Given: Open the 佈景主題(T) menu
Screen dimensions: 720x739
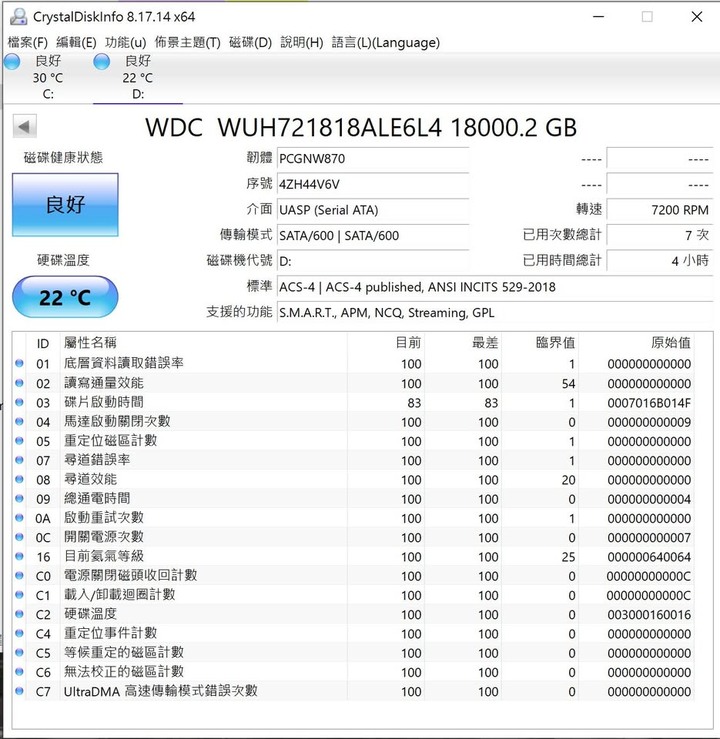Looking at the screenshot, I should point(188,42).
